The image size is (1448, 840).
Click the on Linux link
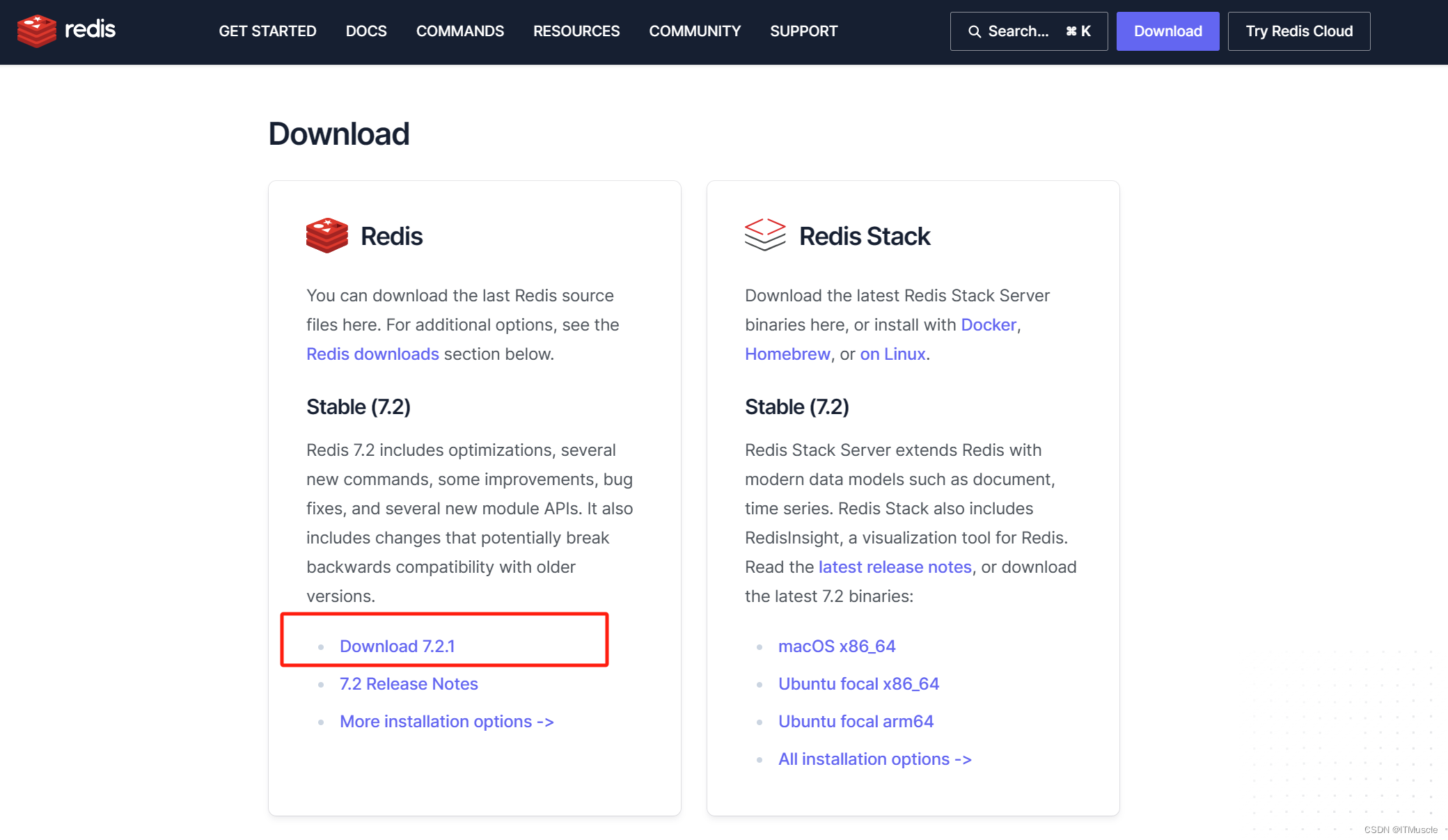tap(892, 354)
